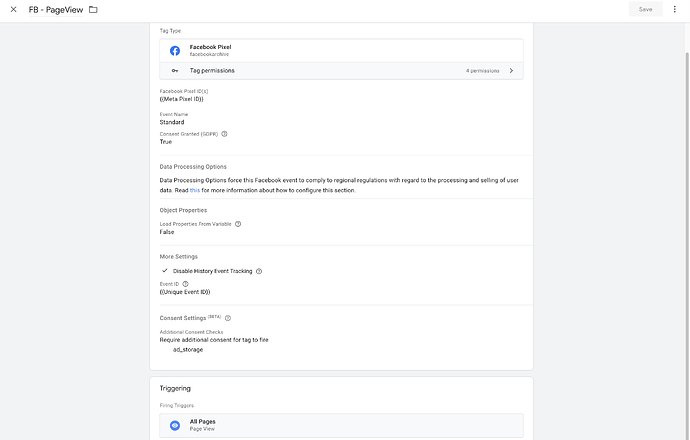Screen dimensions: 690x440
Task: Open the 'this' documentation link
Action: (195, 191)
